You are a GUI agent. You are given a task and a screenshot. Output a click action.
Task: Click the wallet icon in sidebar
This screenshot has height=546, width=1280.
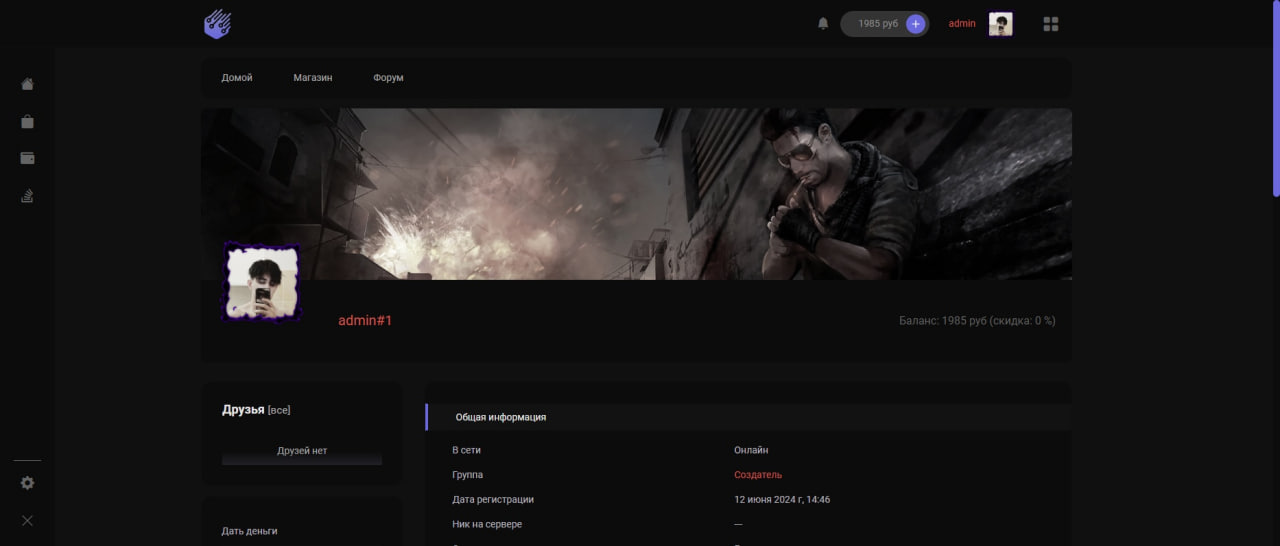click(28, 158)
